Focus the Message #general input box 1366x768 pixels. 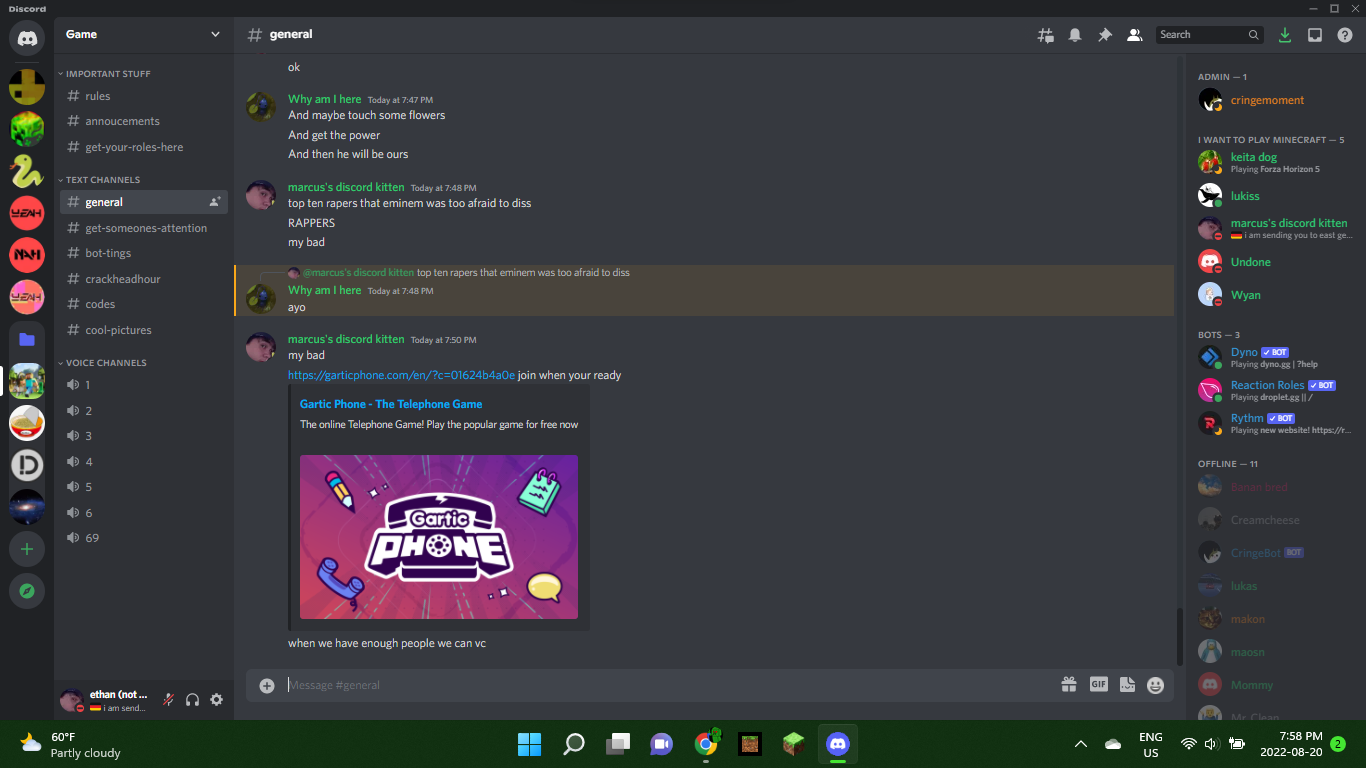click(x=660, y=685)
